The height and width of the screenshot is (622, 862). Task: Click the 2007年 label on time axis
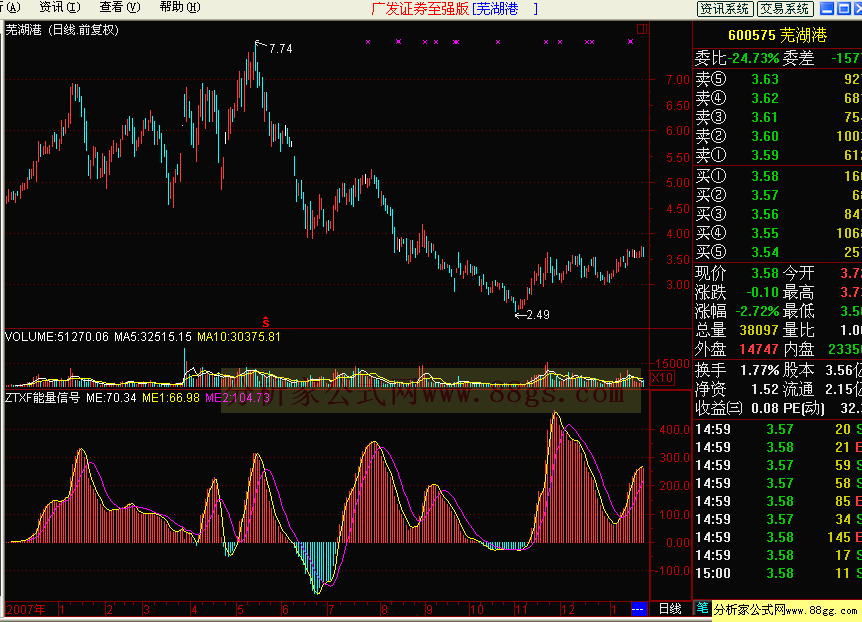[x=26, y=609]
